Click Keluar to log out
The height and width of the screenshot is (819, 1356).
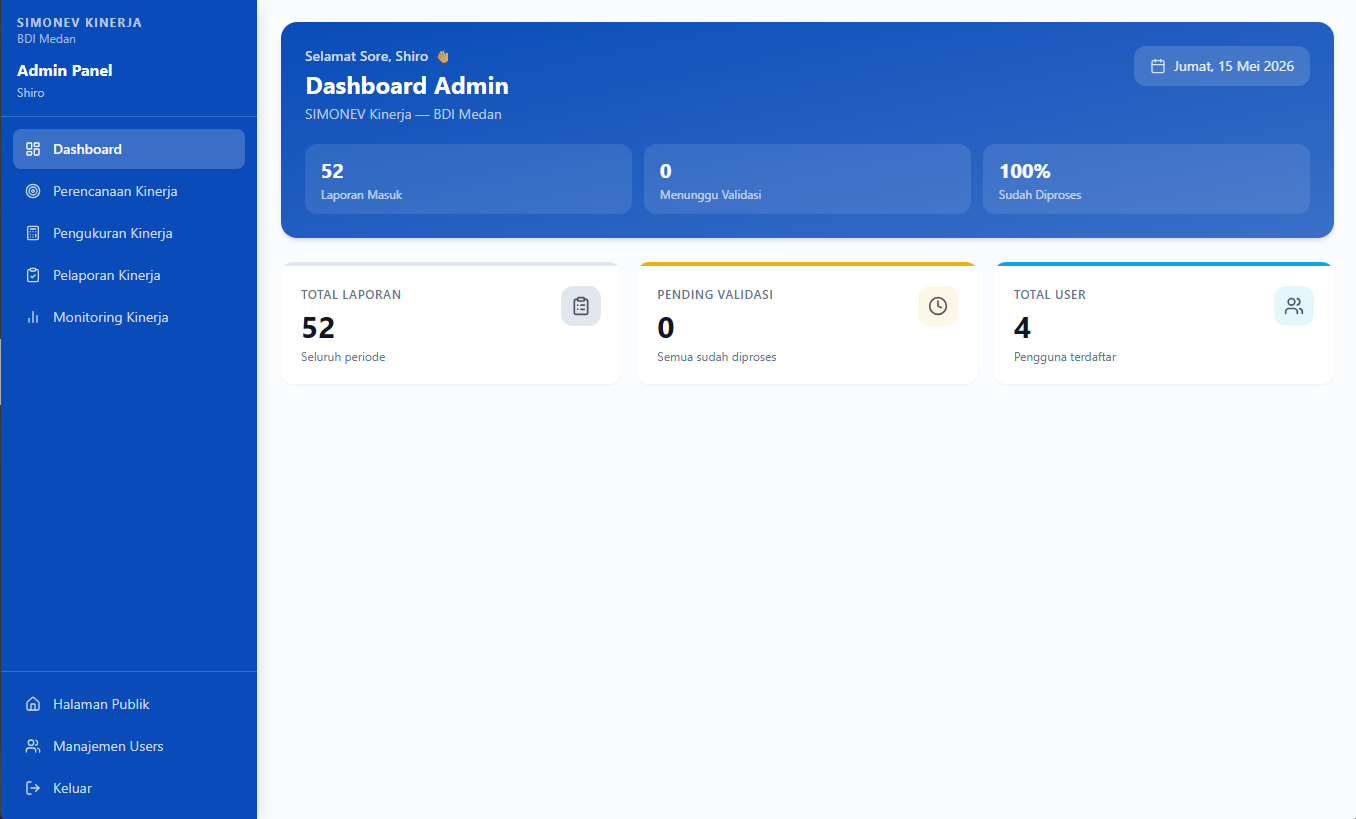(129, 788)
